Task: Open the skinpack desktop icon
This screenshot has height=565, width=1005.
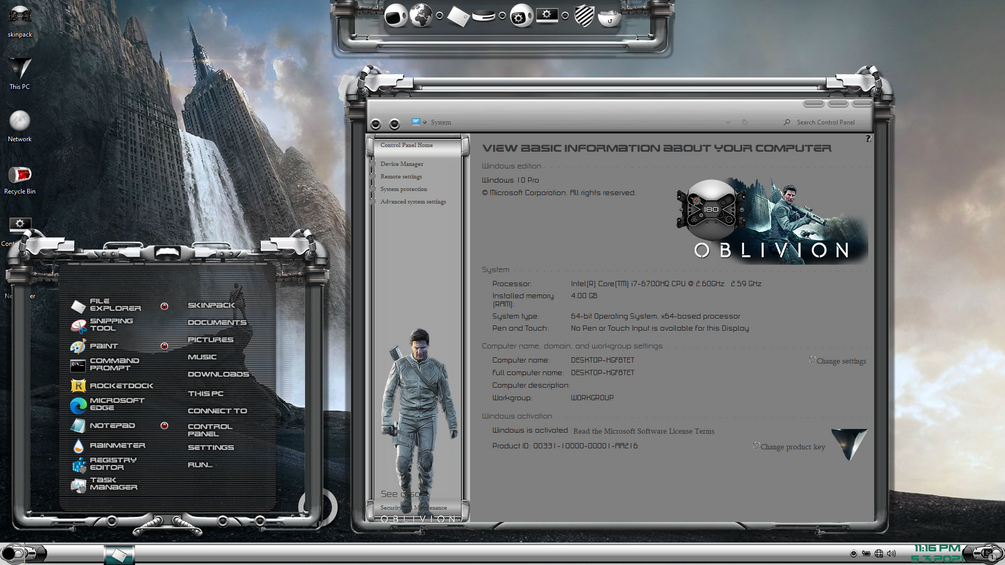Action: pos(19,20)
